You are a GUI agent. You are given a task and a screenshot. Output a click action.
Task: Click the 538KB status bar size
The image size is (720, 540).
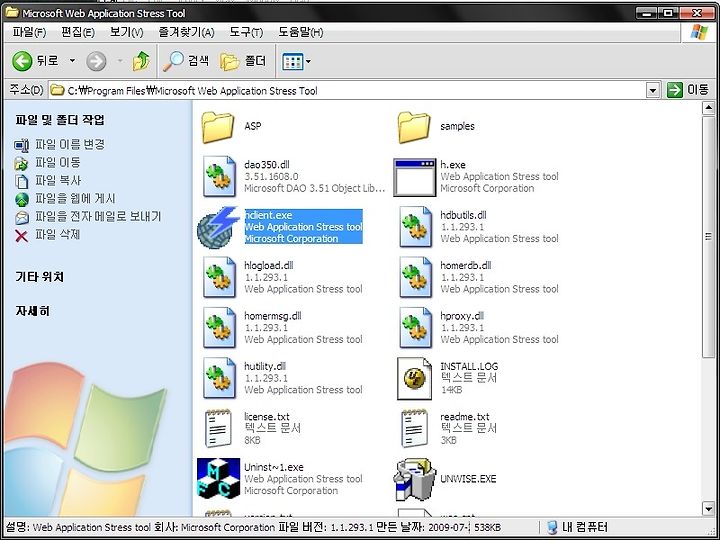(487, 528)
